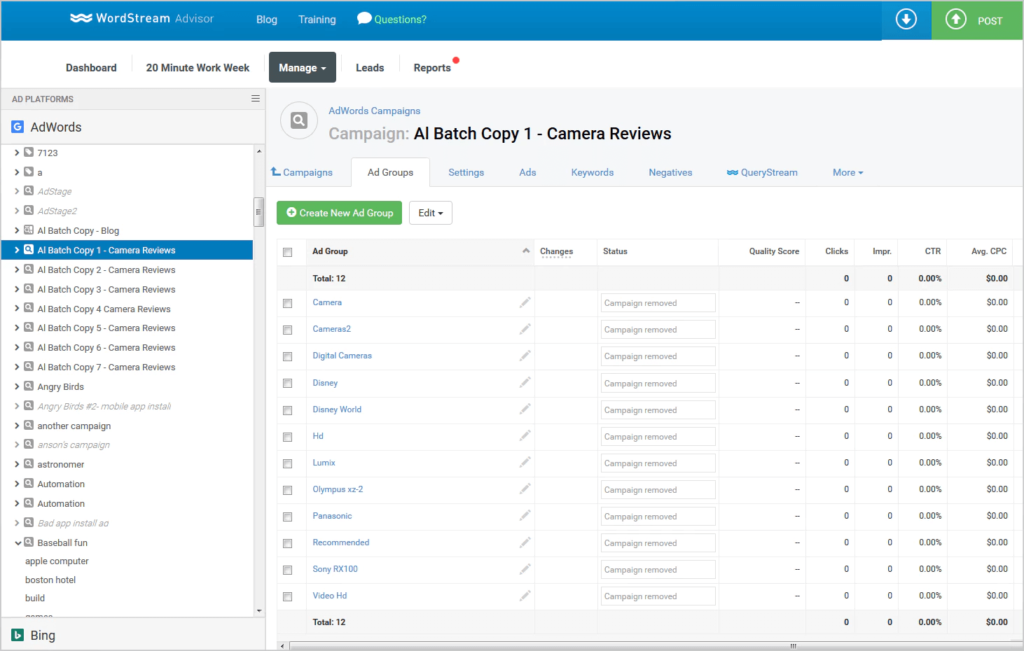Tick the checkbox for Lumix row
Viewport: 1024px width, 651px height.
(x=288, y=463)
